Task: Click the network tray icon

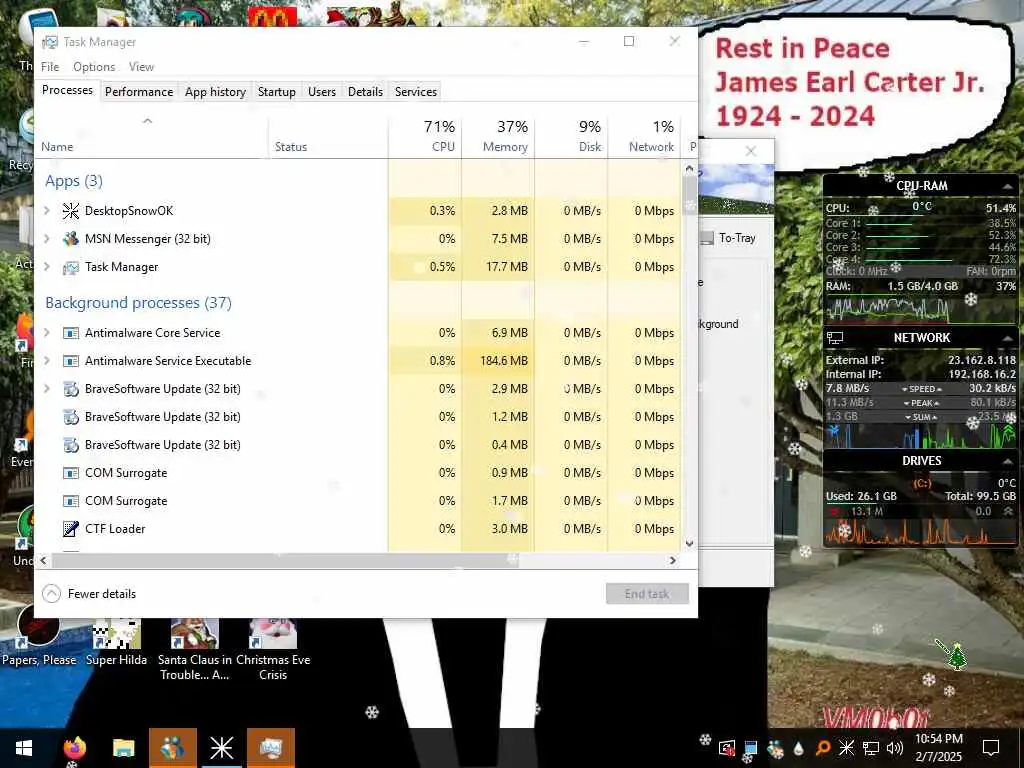Action: click(871, 748)
